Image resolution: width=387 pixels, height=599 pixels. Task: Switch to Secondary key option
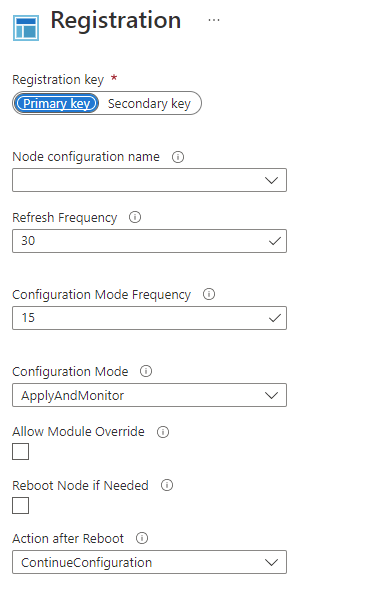pyautogui.click(x=149, y=103)
